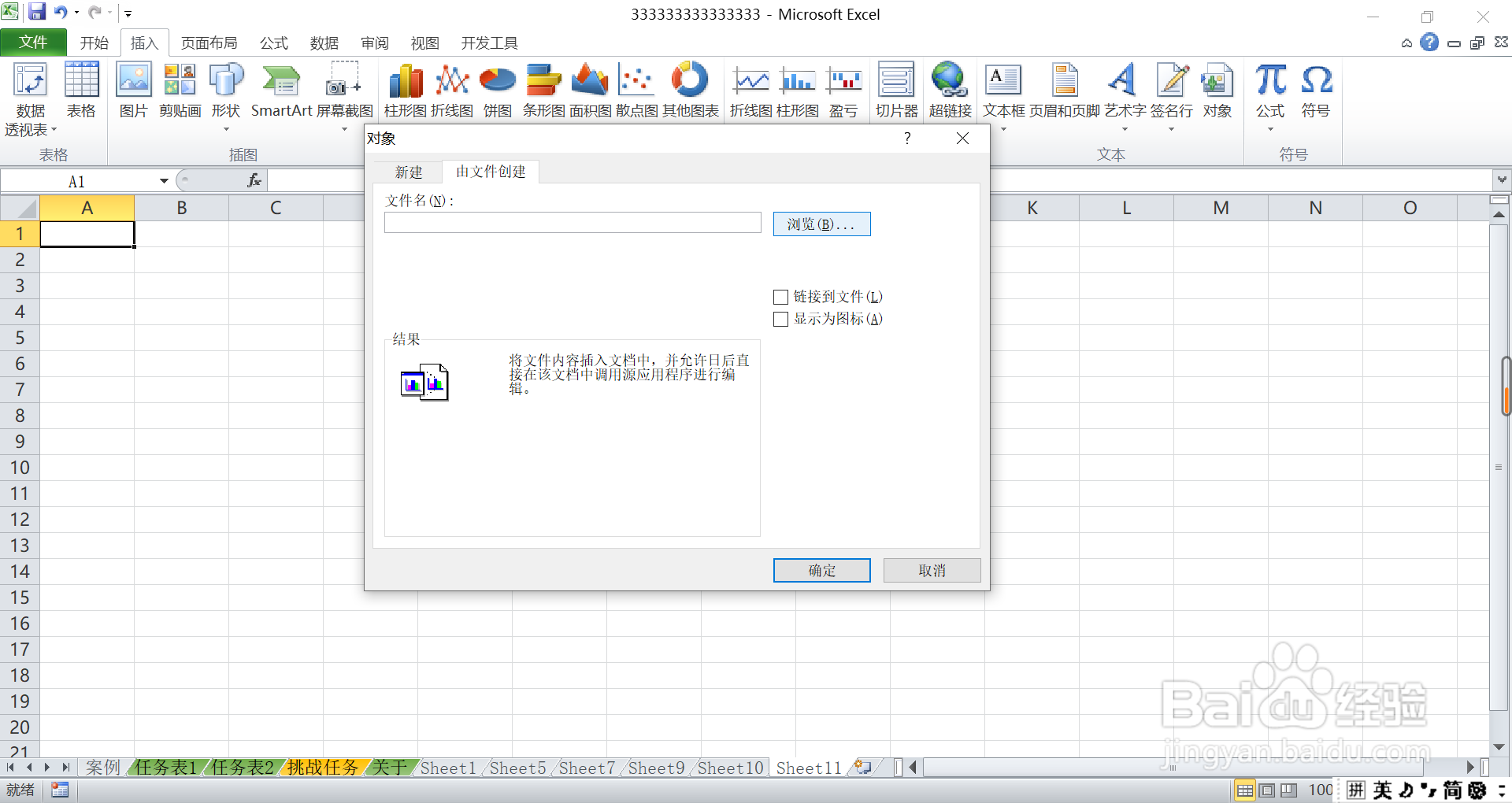Viewport: 1512px width, 803px height.
Task: Open the File (文件) tab
Action: click(33, 43)
